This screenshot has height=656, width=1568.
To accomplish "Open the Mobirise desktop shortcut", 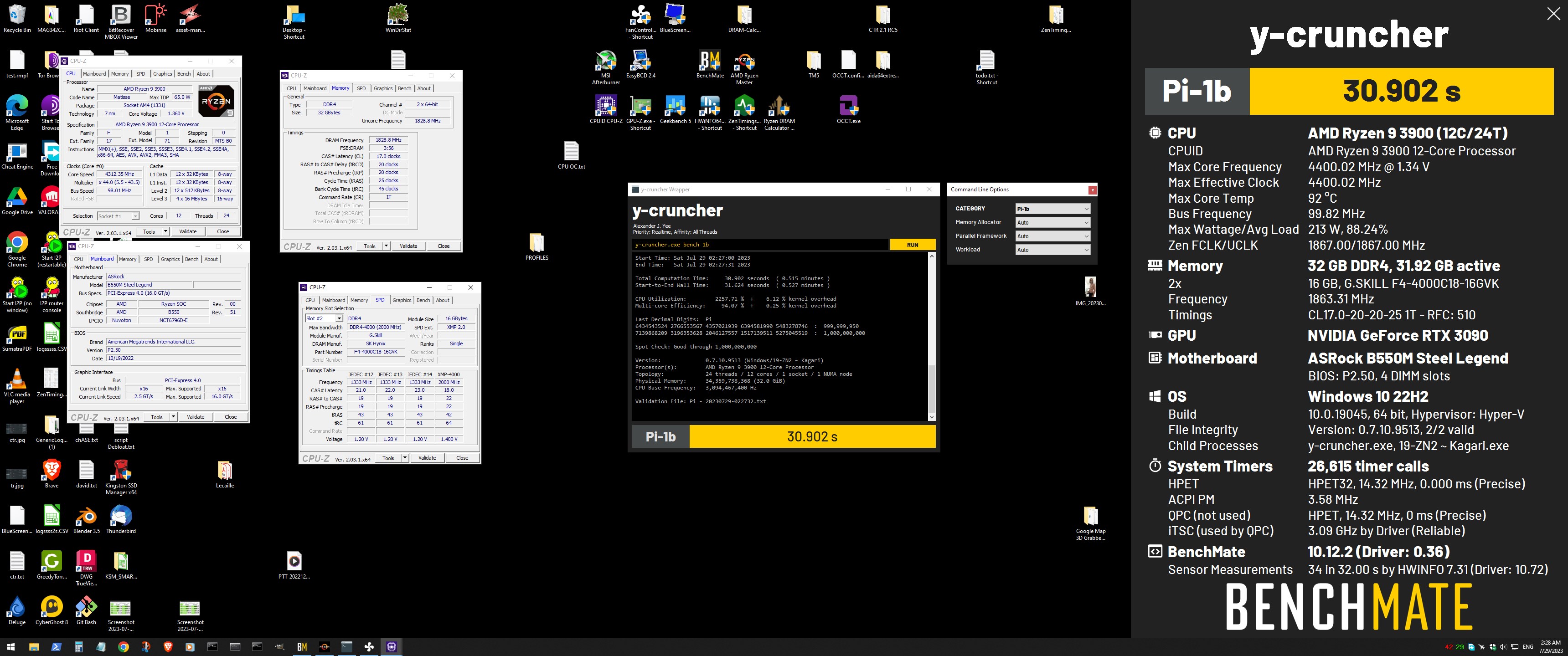I will coord(155,19).
